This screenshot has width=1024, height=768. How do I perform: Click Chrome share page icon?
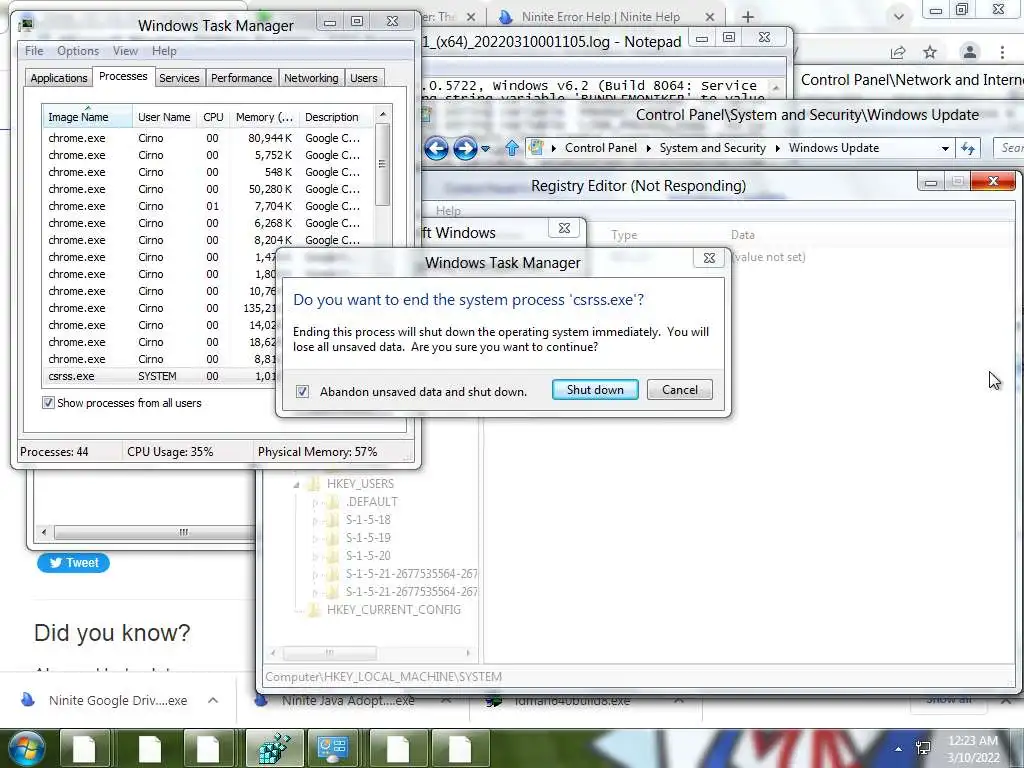pyautogui.click(x=898, y=52)
